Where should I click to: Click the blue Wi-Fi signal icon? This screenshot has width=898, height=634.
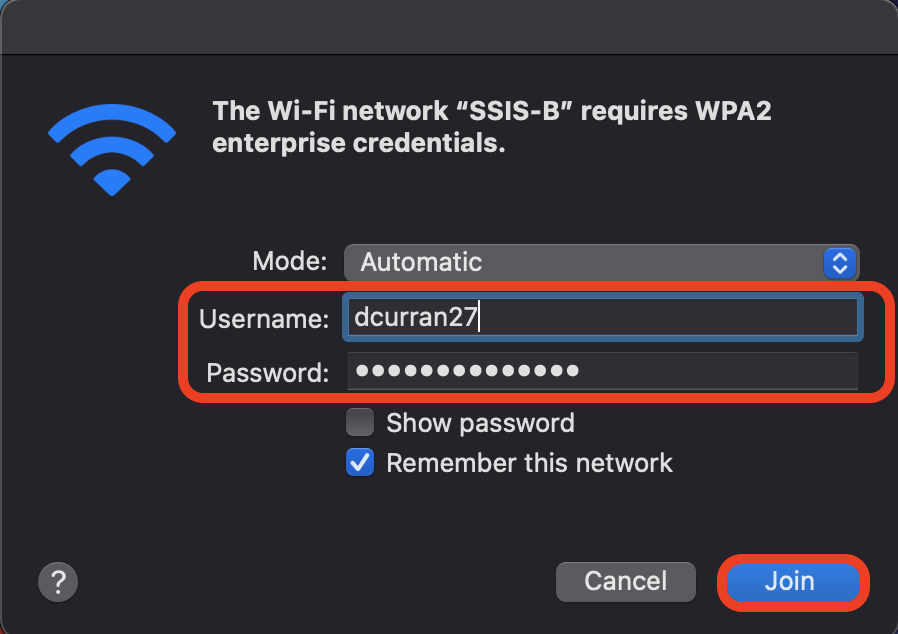click(x=111, y=148)
